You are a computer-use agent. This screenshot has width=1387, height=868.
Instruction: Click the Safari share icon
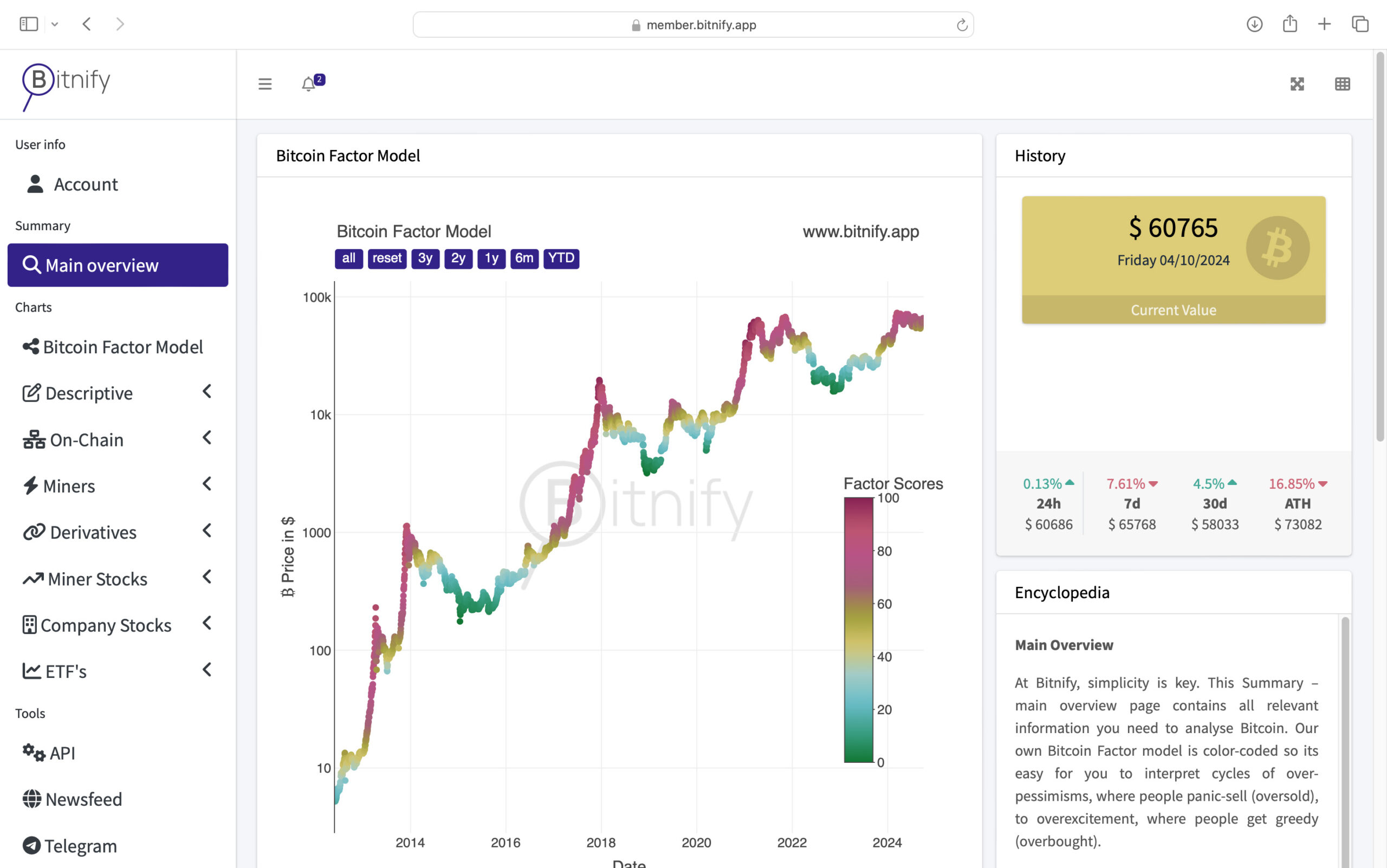point(1289,24)
